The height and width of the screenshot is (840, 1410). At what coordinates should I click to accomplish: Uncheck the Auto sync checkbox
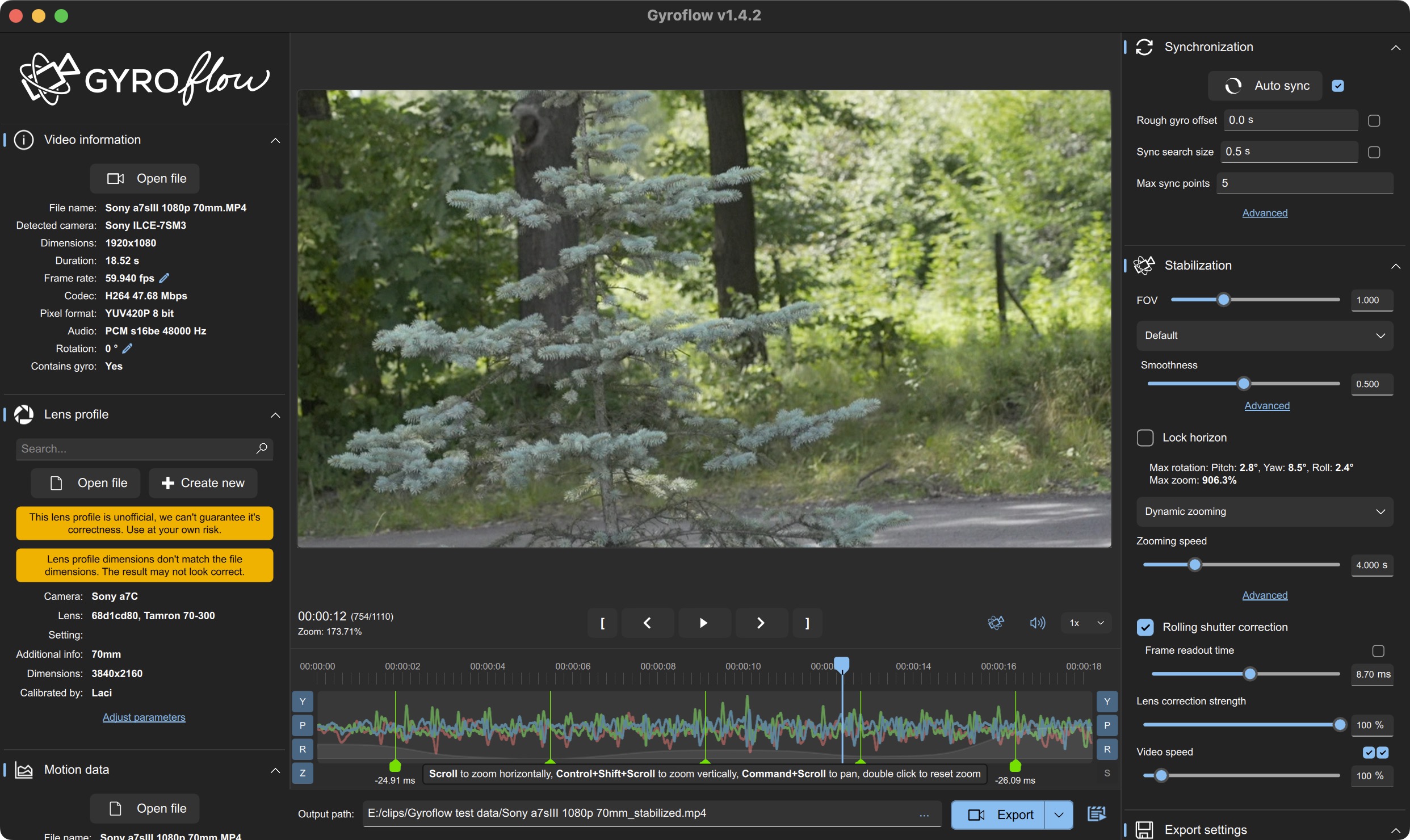point(1338,86)
